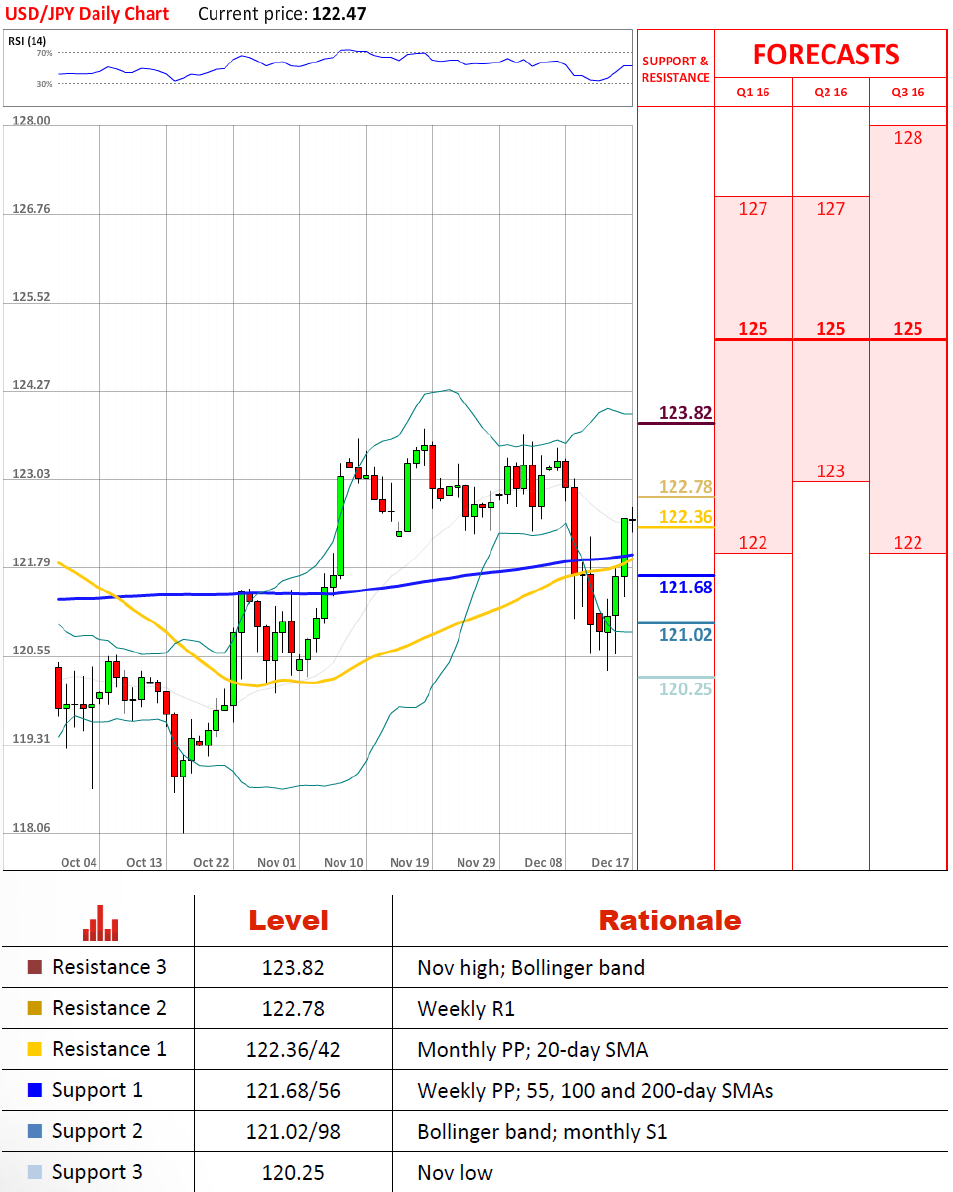Click the Support & Resistance column header
The height and width of the screenshot is (1192, 953).
[676, 69]
